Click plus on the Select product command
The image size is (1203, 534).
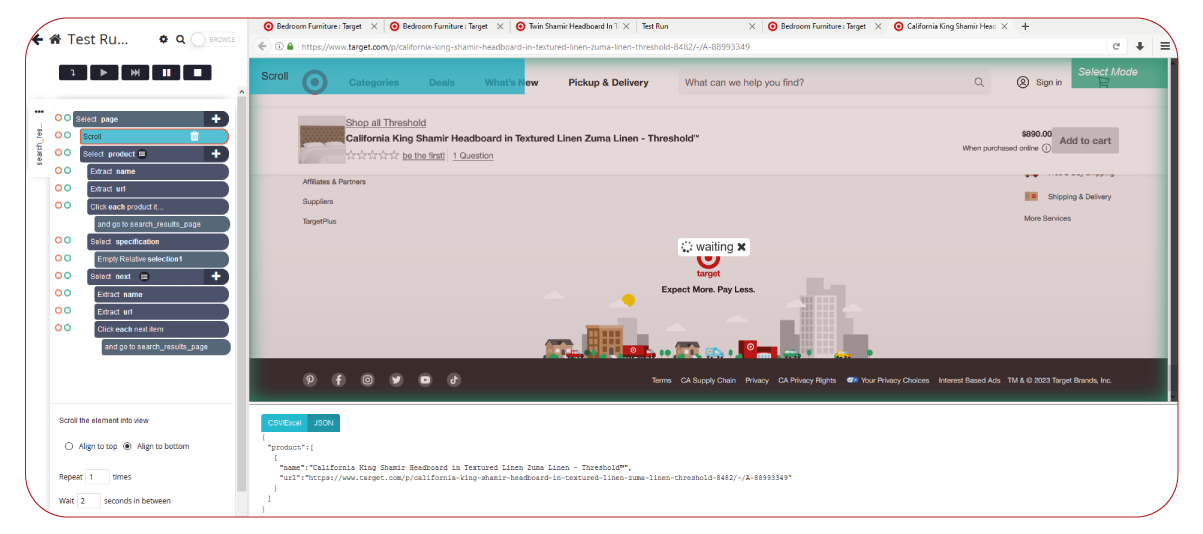216,154
